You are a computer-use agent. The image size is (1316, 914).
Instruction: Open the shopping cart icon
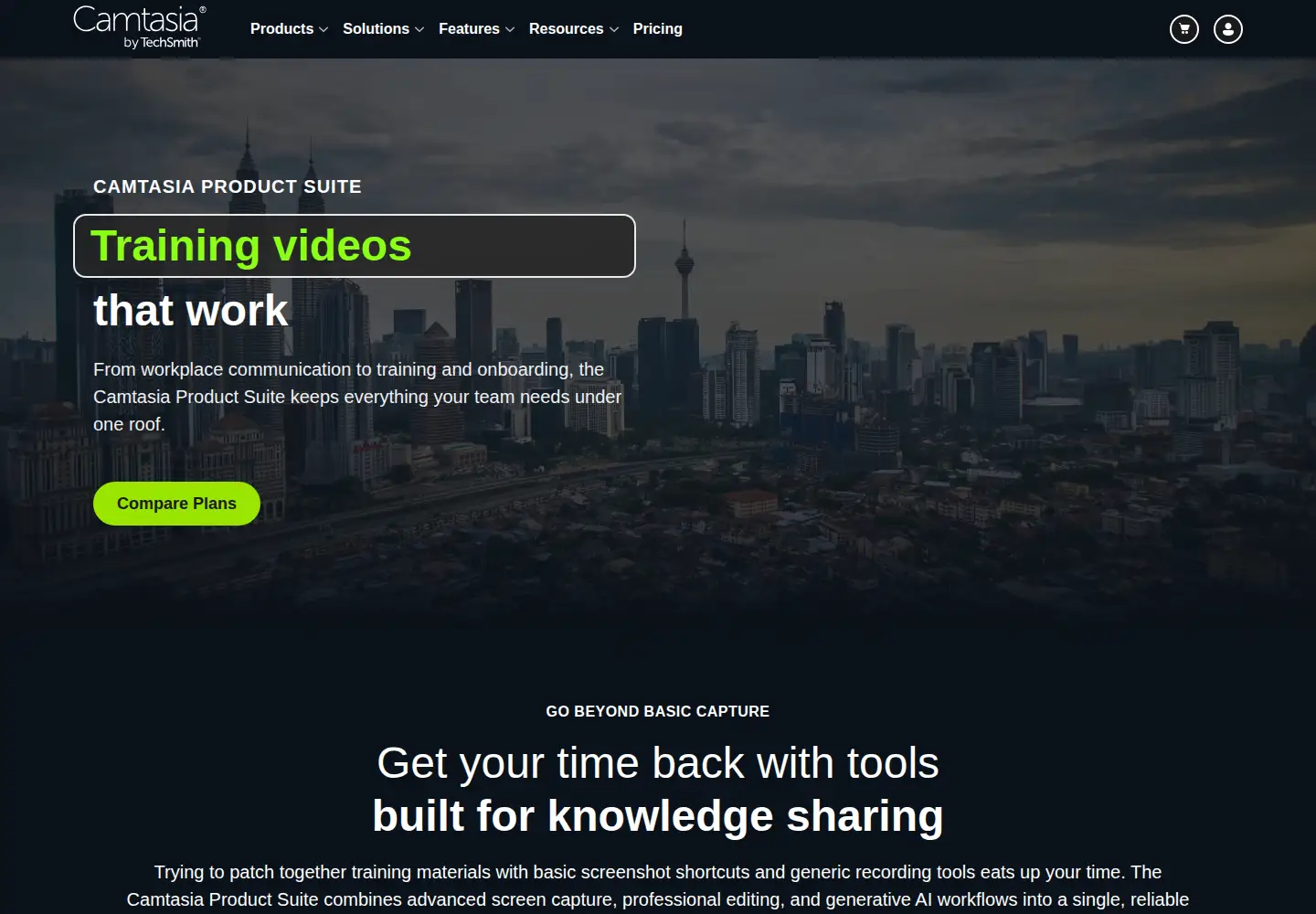click(1183, 29)
